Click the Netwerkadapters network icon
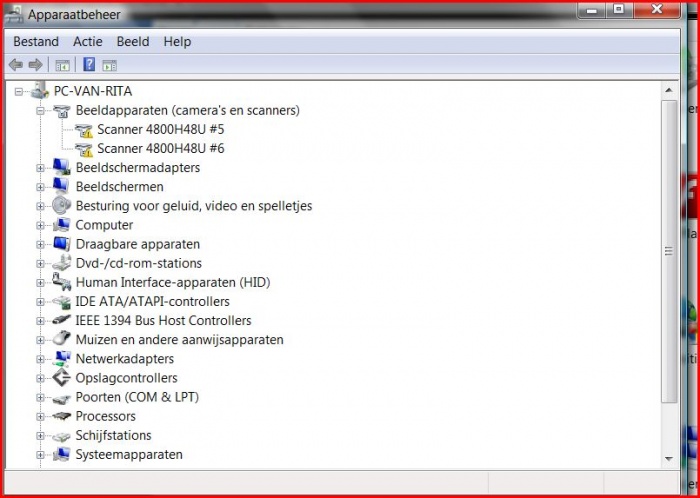 click(61, 358)
